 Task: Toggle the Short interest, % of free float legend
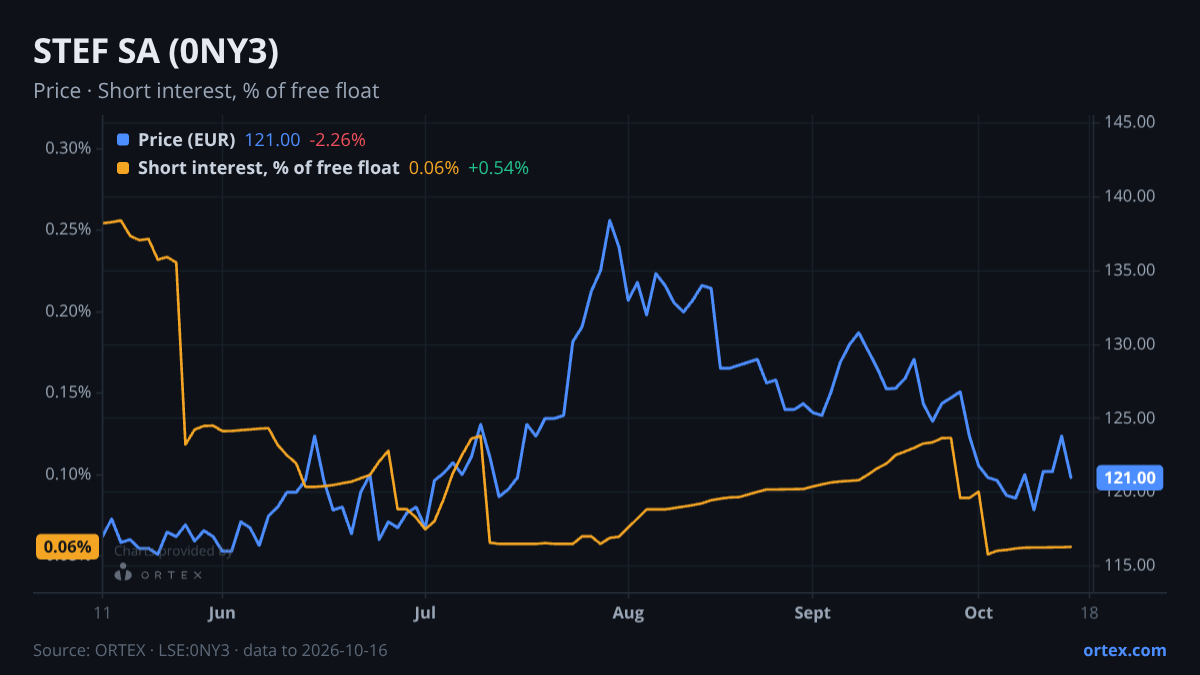click(x=268, y=168)
